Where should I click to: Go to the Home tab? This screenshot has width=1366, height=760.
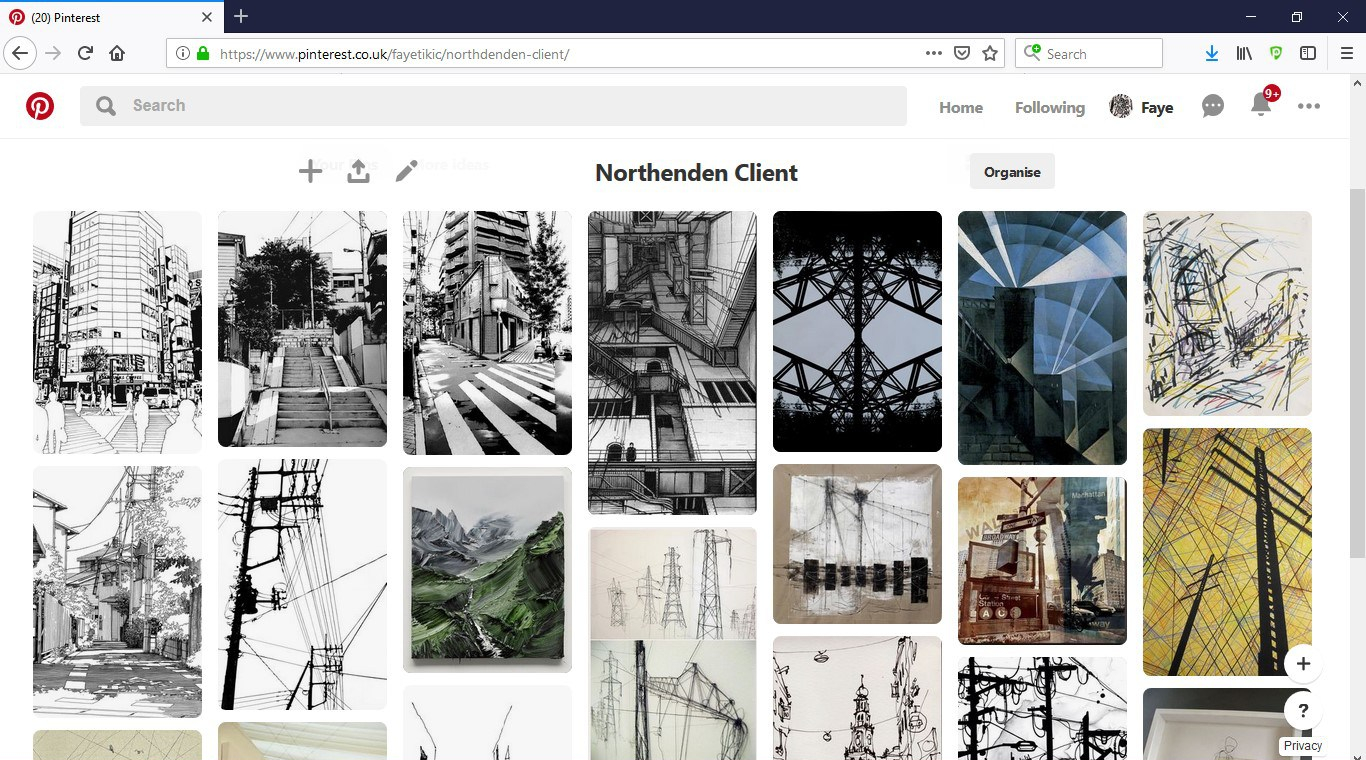(x=961, y=107)
